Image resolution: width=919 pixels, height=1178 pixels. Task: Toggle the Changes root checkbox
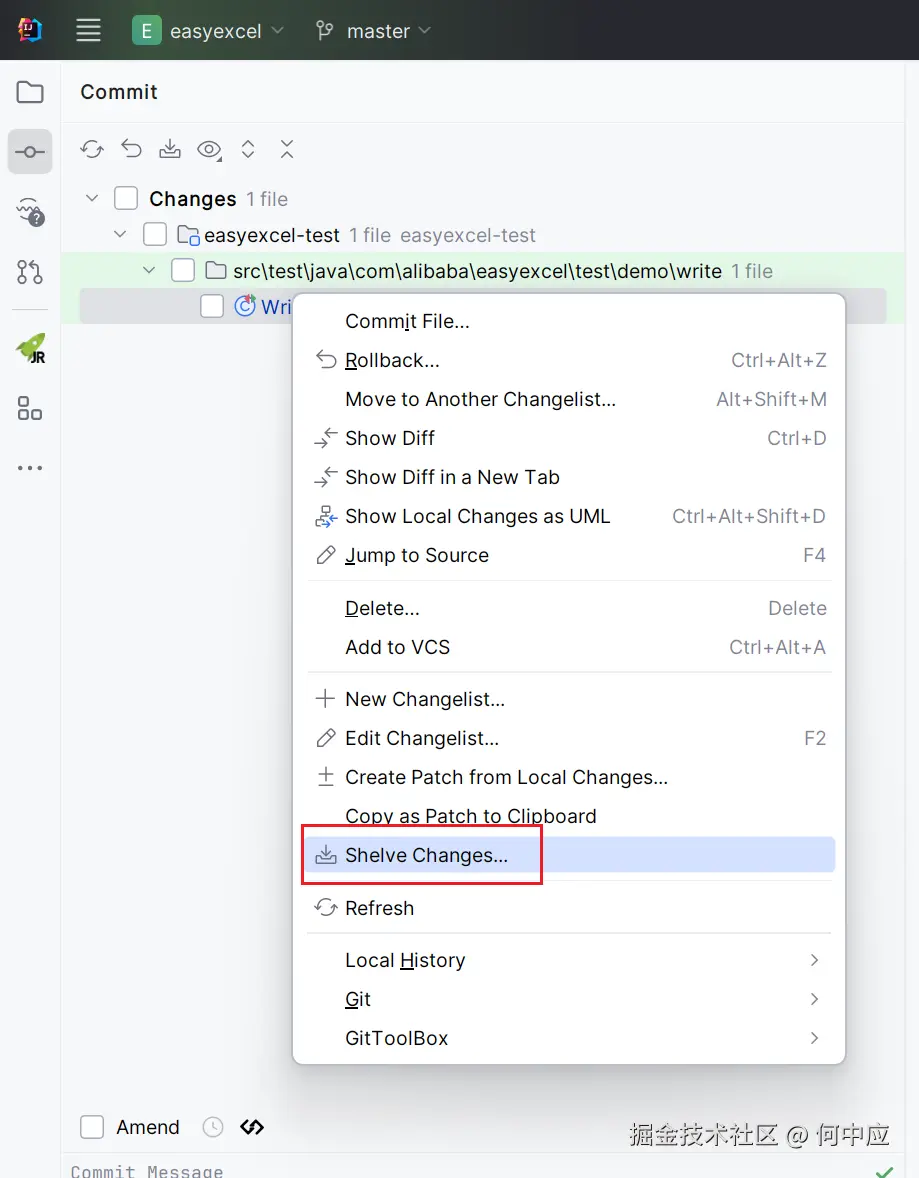tap(125, 198)
